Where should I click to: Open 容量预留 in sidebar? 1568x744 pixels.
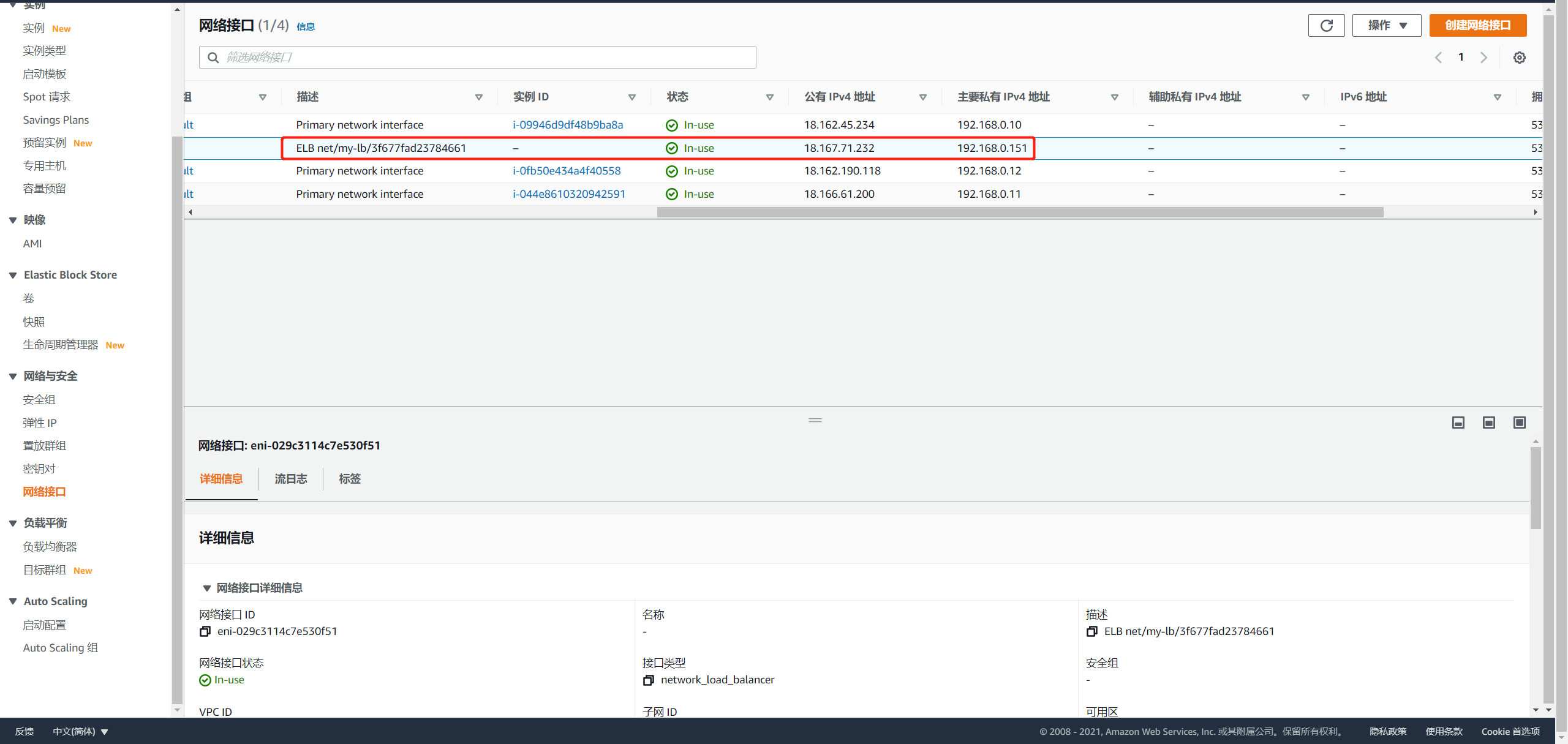[44, 189]
